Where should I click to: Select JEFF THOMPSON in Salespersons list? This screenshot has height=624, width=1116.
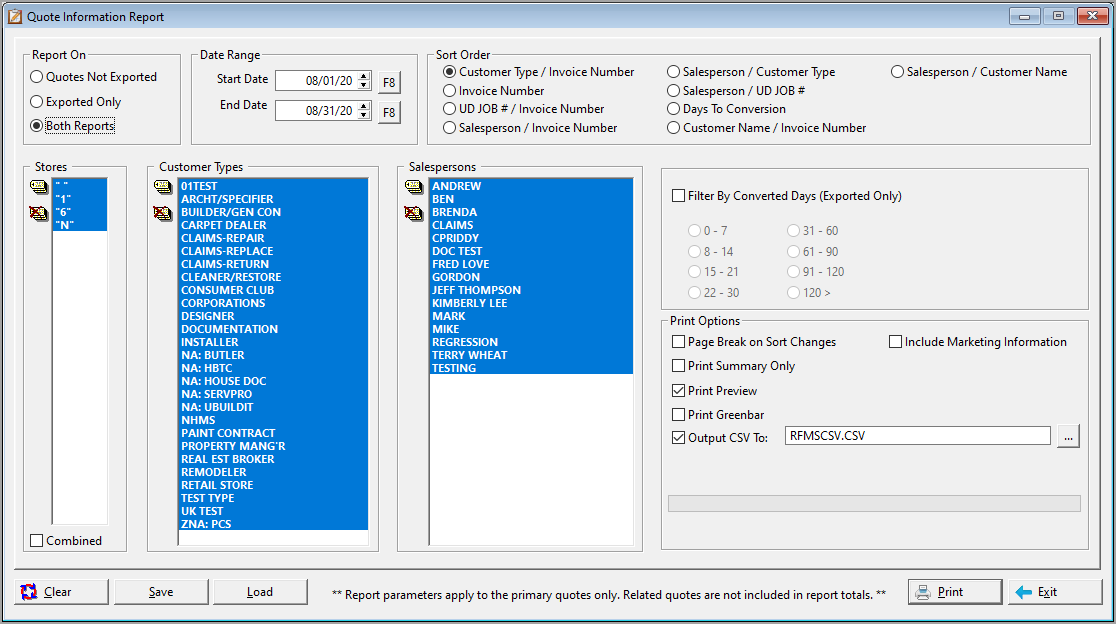tap(531, 290)
